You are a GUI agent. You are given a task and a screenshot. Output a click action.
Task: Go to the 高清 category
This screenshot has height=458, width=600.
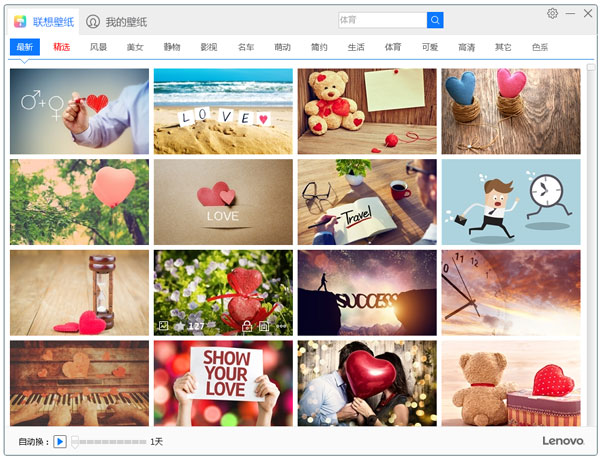pyautogui.click(x=466, y=47)
